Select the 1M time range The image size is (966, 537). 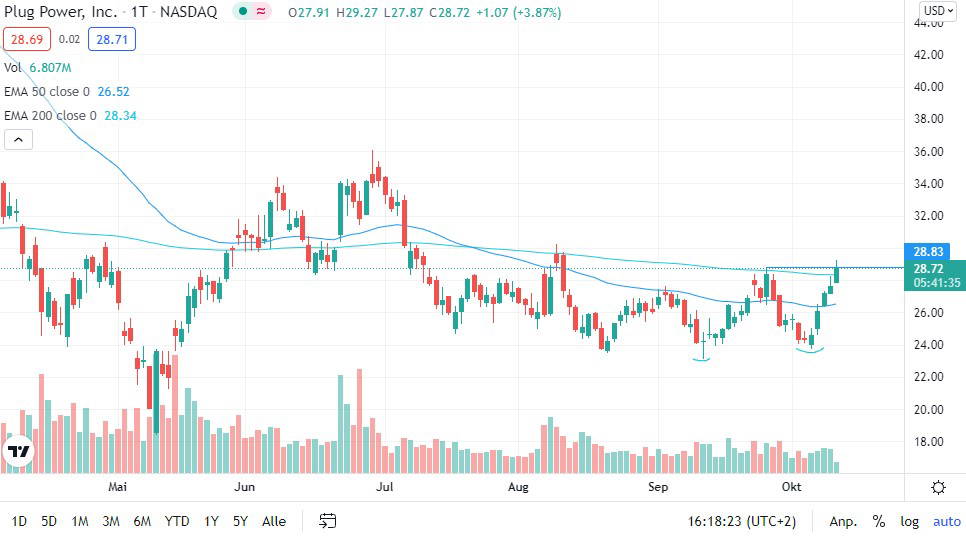click(x=79, y=521)
